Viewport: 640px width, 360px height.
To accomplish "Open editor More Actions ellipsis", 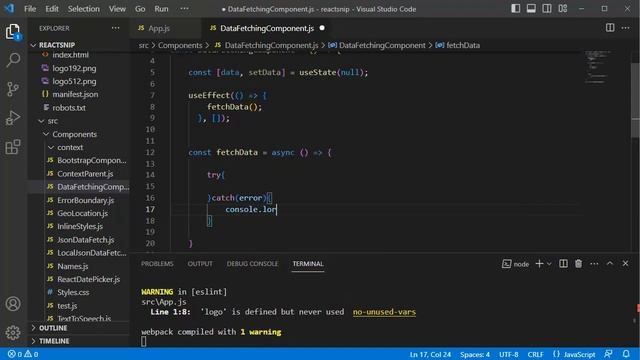I will click(x=625, y=28).
